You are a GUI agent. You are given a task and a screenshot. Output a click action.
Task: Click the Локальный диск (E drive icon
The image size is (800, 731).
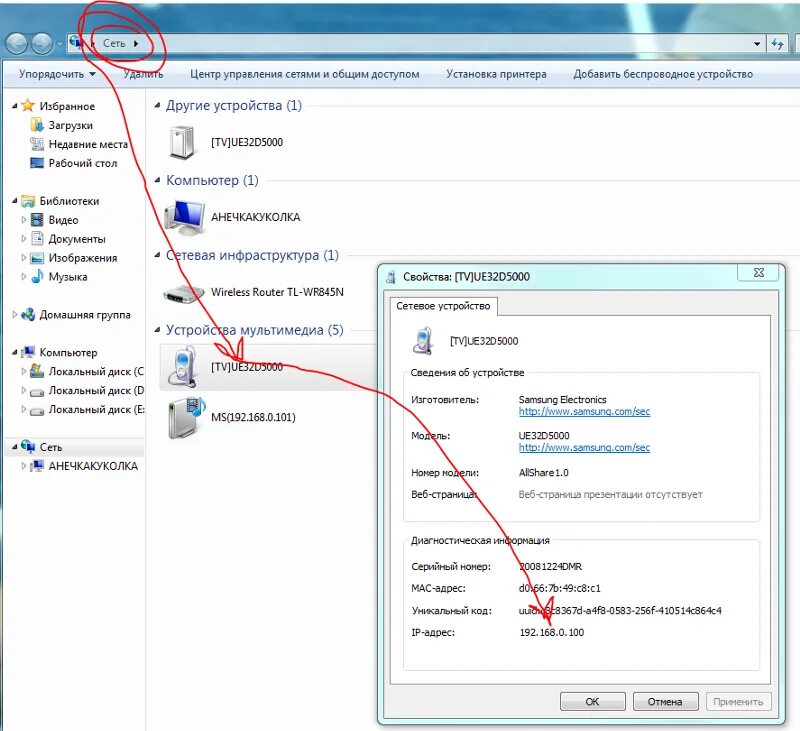[37, 411]
